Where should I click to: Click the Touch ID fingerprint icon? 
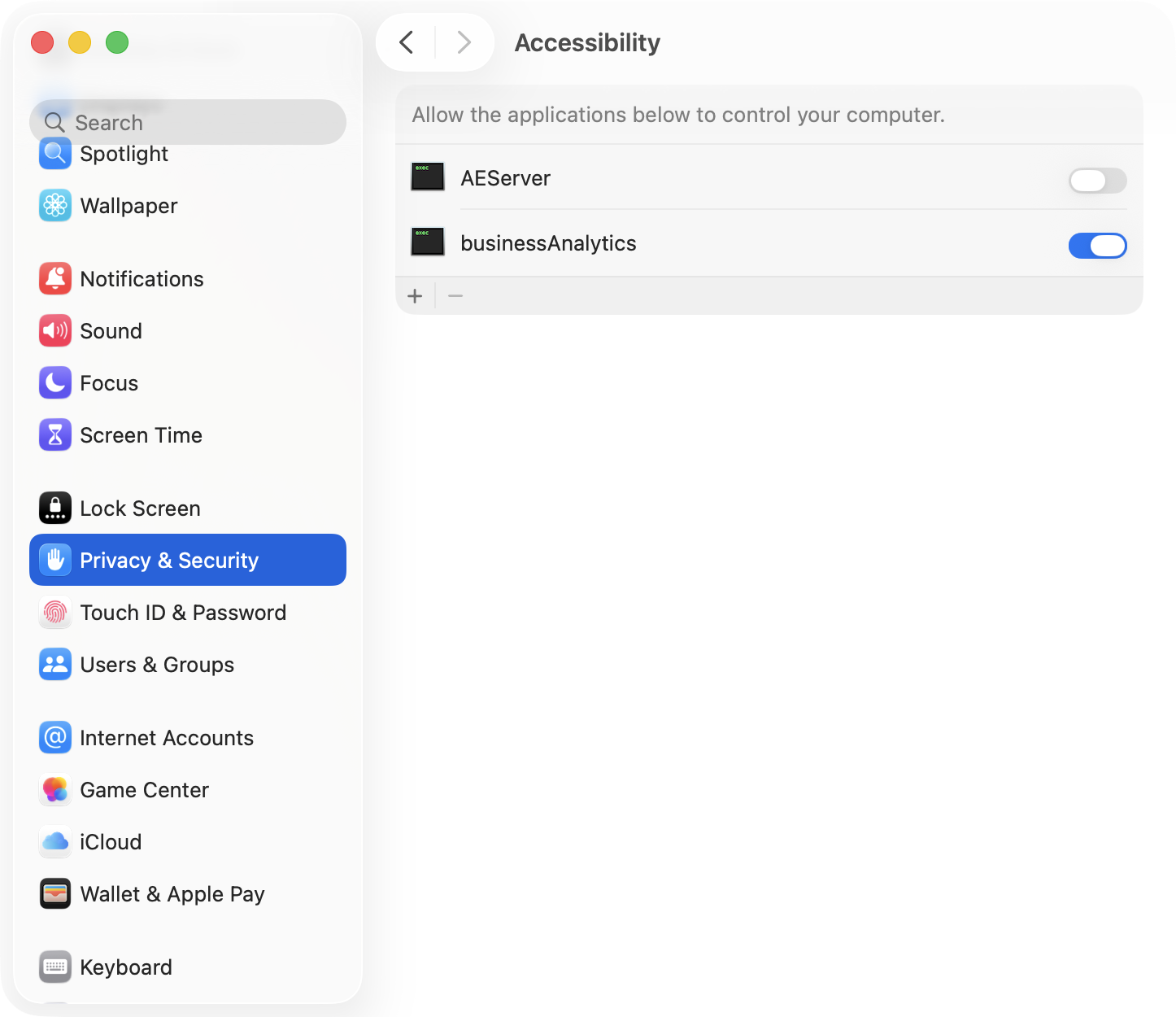[55, 613]
